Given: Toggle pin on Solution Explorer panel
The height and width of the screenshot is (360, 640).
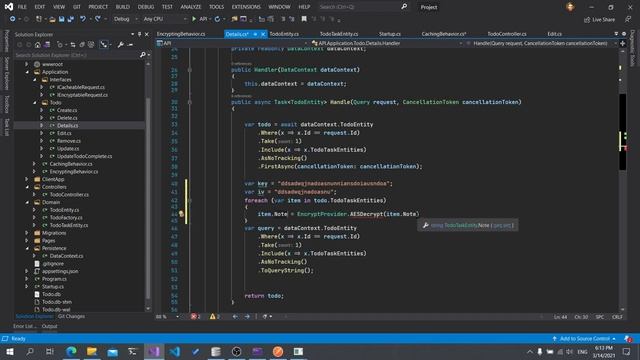Looking at the screenshot, I should click(x=140, y=34).
